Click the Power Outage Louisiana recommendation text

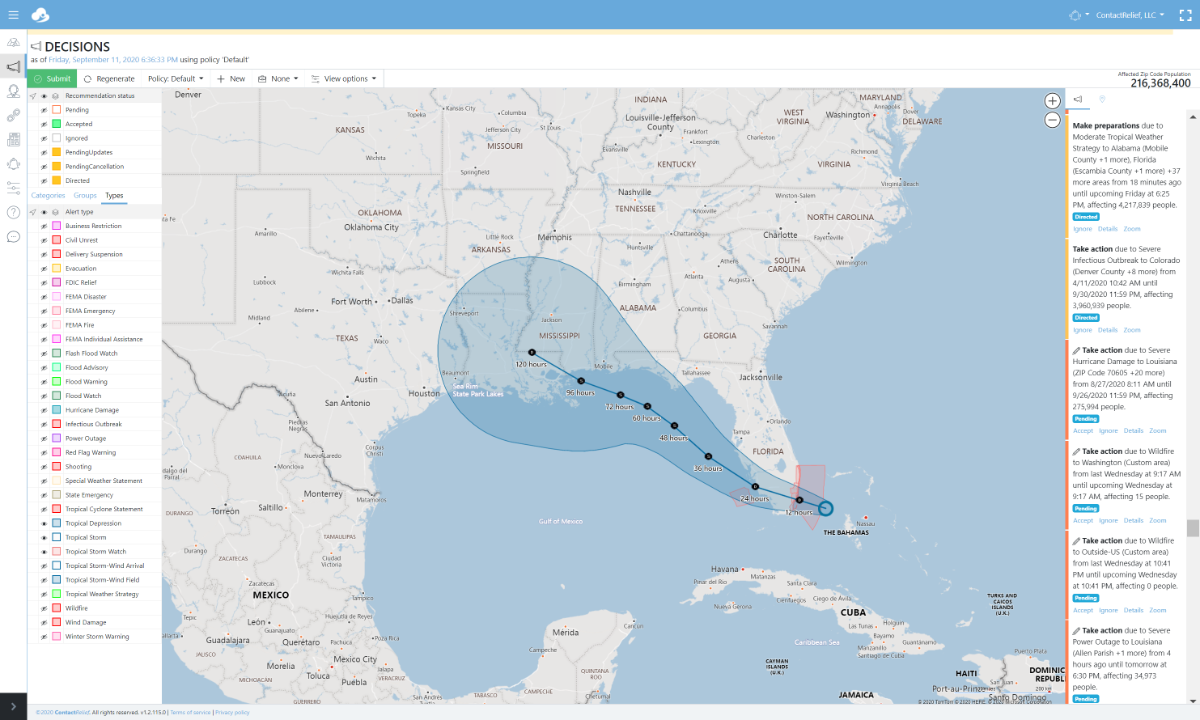point(1123,659)
